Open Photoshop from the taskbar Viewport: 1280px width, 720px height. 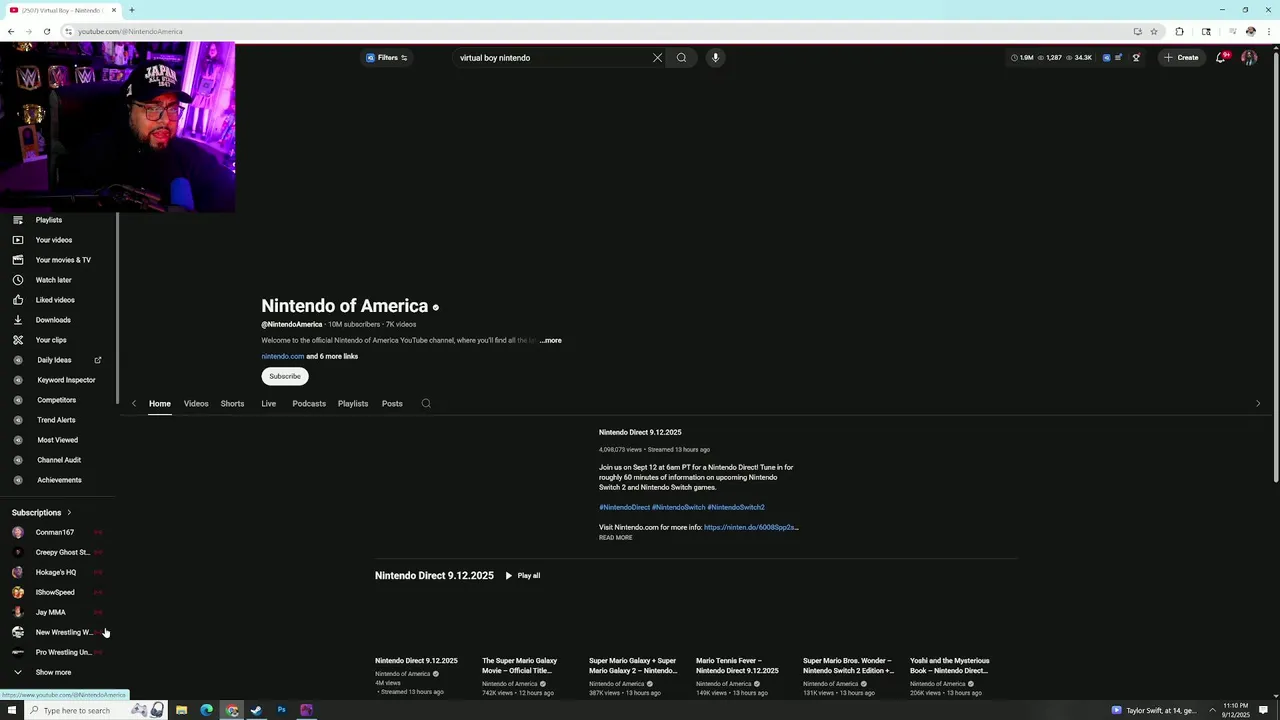[282, 711]
